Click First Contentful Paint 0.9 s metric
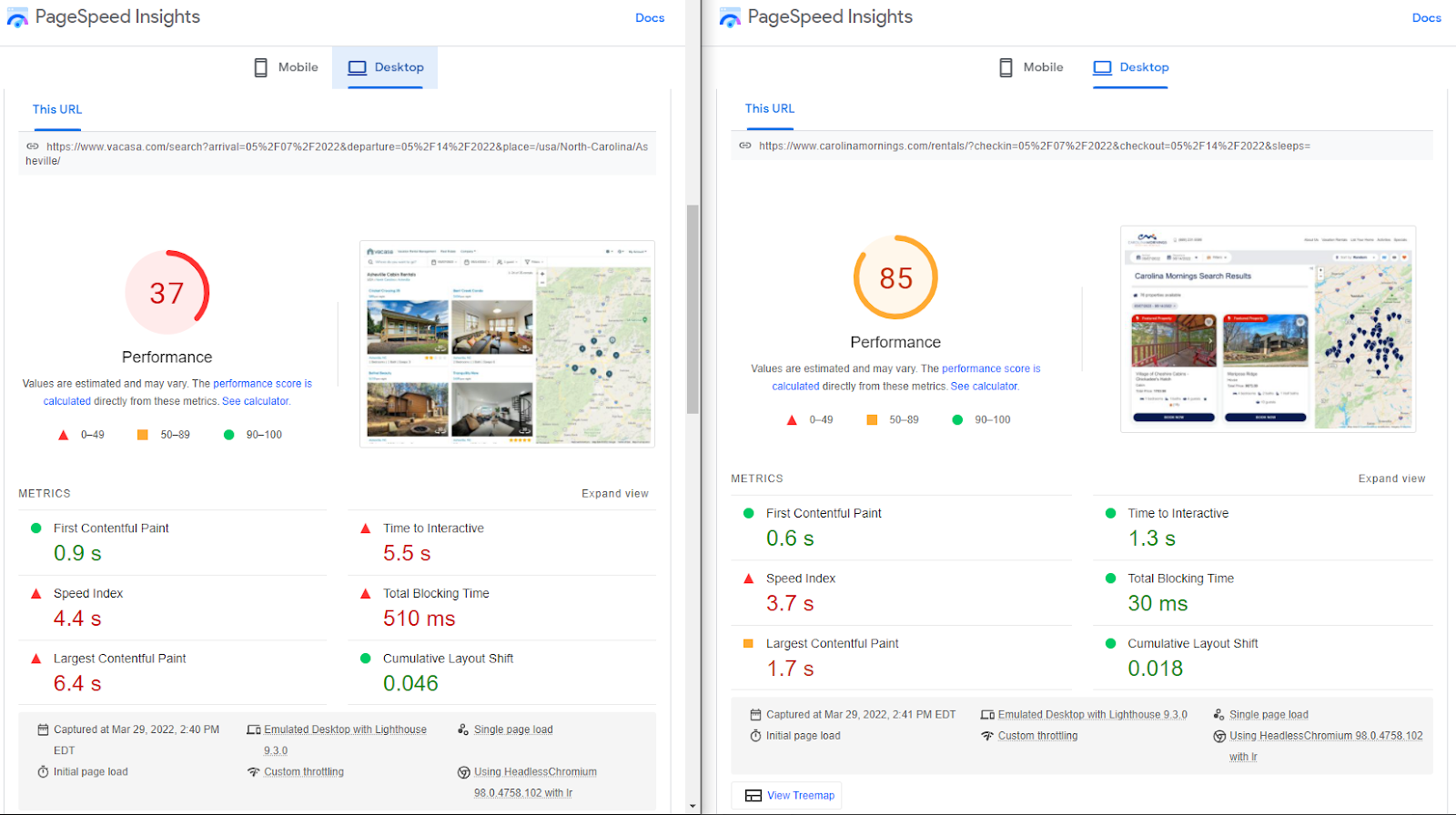Viewport: 1456px width, 815px height. click(172, 542)
